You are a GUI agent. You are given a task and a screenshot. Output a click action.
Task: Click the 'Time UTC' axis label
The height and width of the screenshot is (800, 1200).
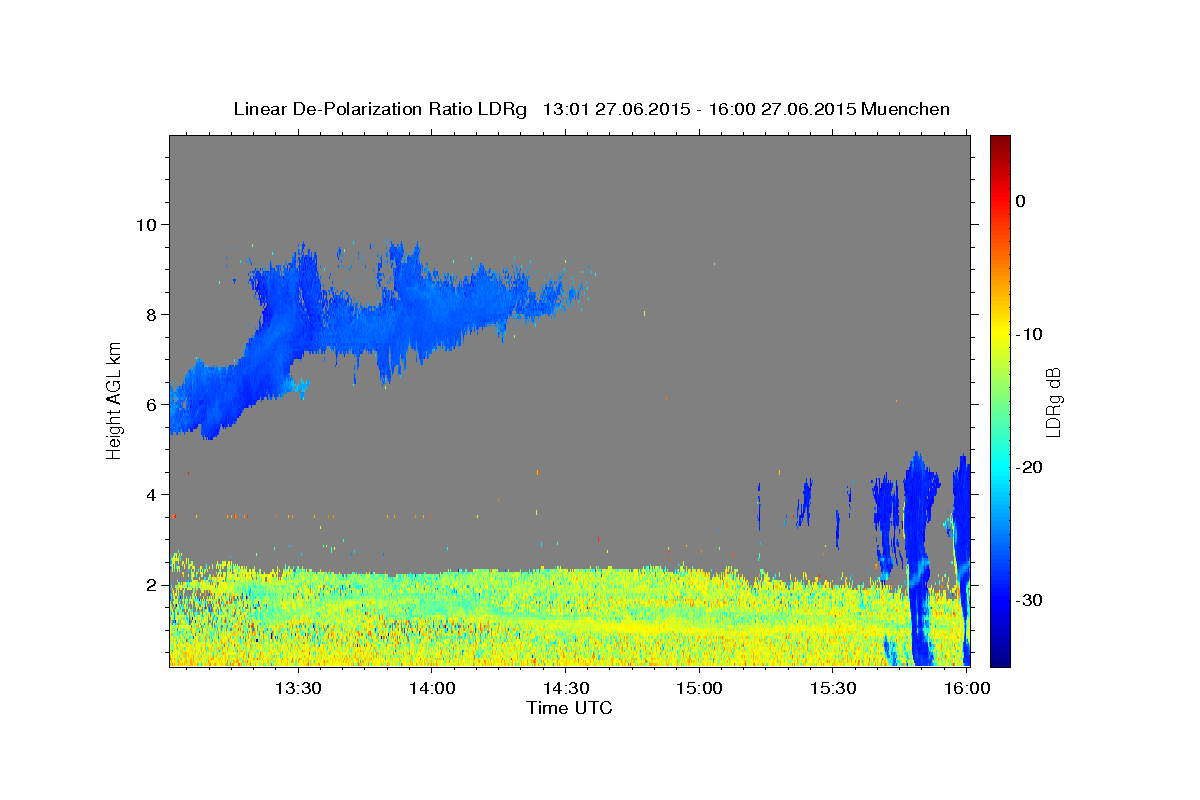coord(569,708)
